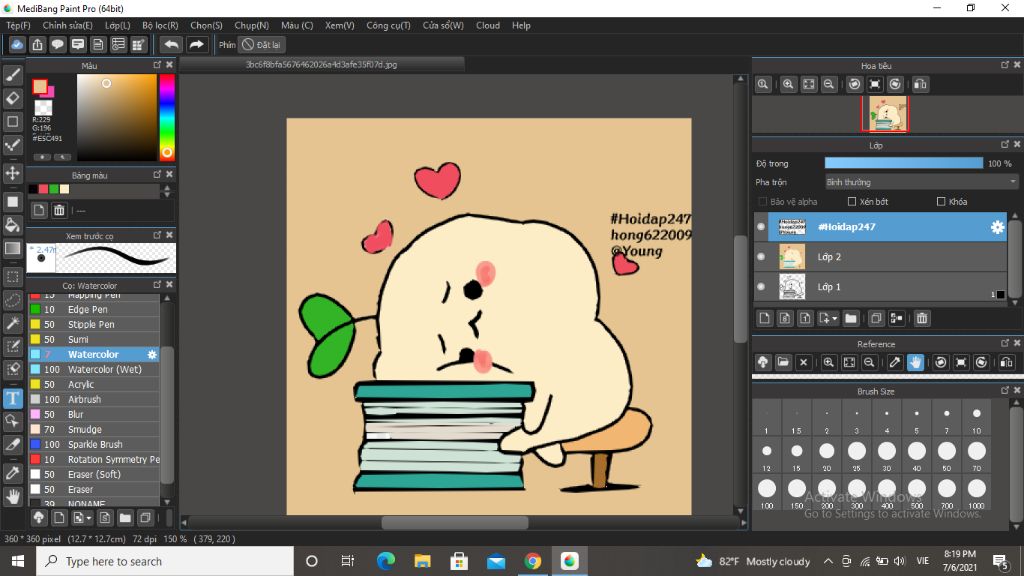This screenshot has height=576, width=1024.
Task: Select the Airbrush brush from list
Action: click(x=82, y=399)
